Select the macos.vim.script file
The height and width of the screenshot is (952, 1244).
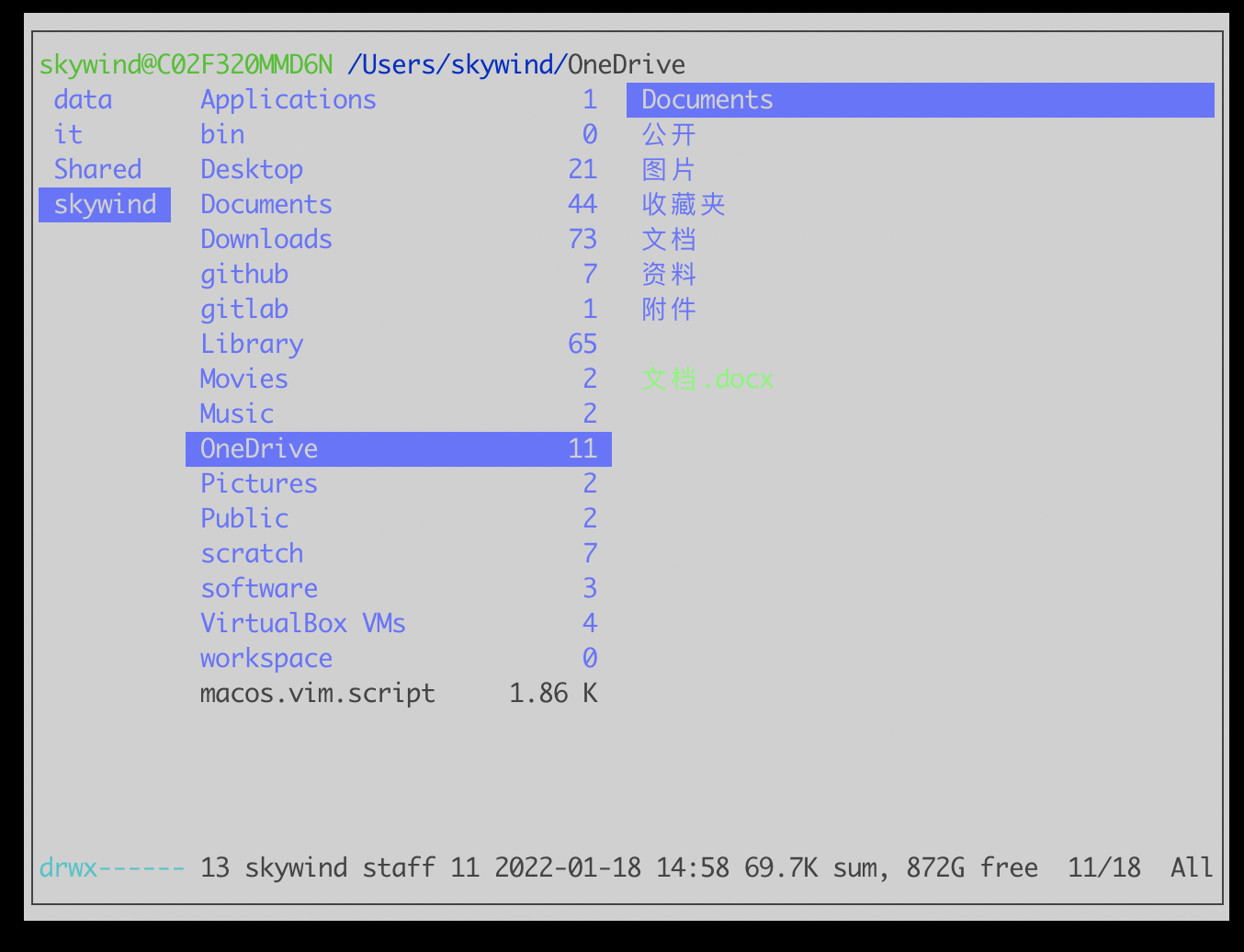click(x=317, y=693)
